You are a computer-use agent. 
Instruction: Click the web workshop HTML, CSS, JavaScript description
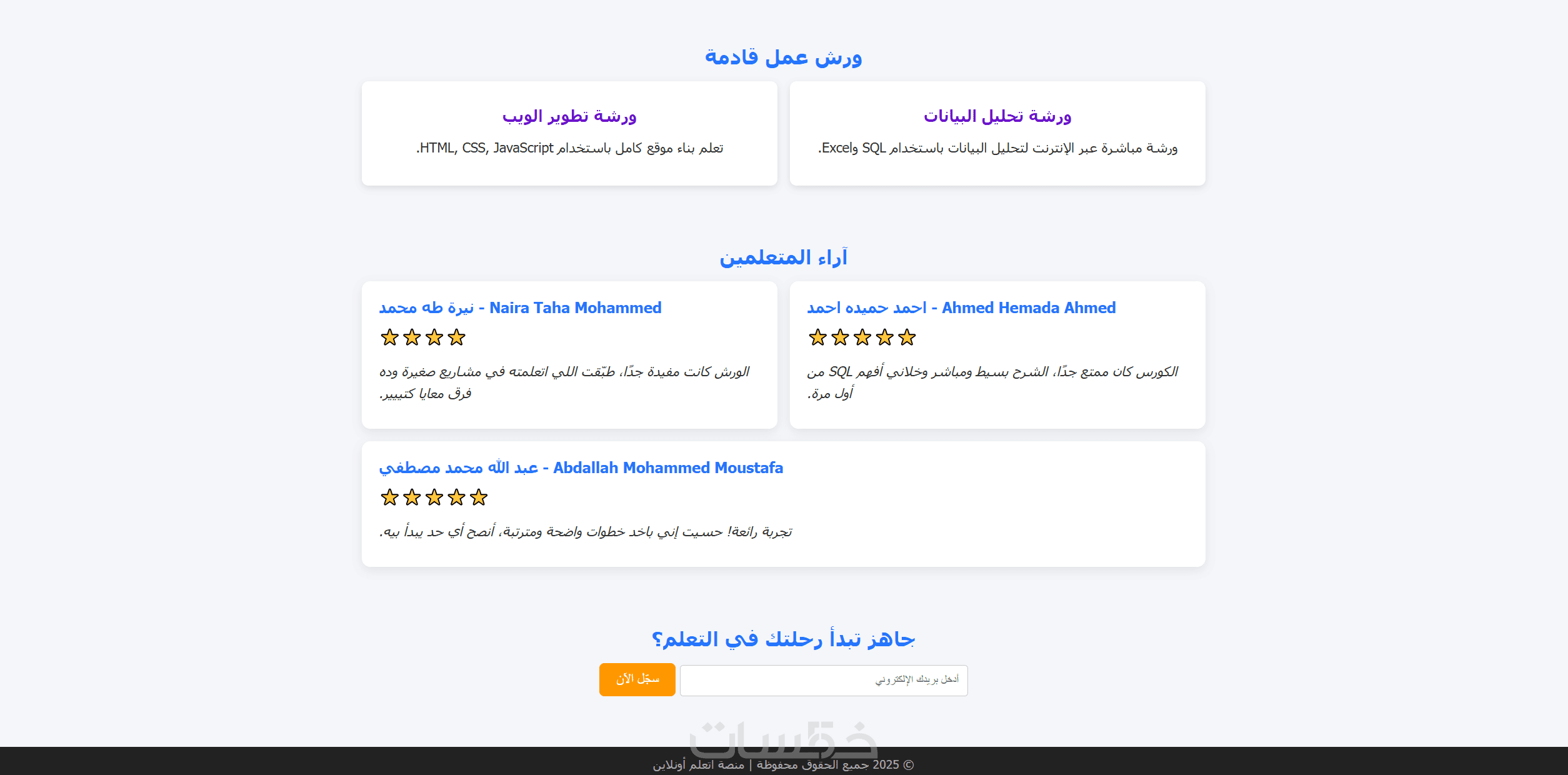point(569,148)
